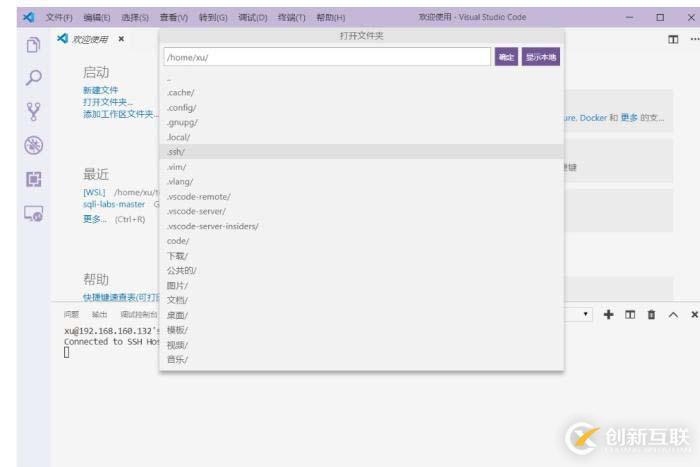Open the Extensions view in activity bar
This screenshot has height=467, width=700.
tap(33, 179)
